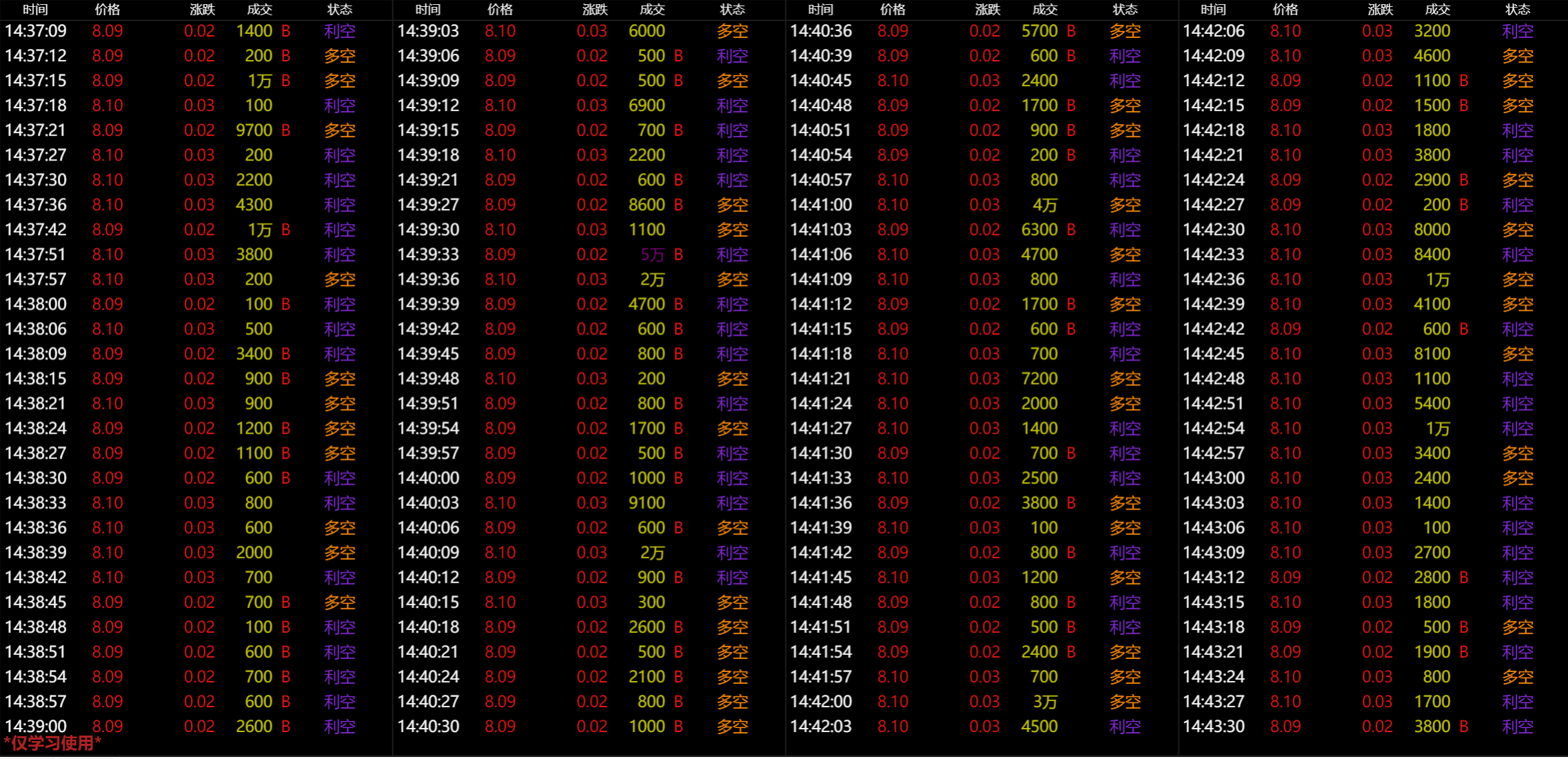Click the B marker on 14:42:12 row
This screenshot has height=759, width=1568.
[x=1464, y=81]
